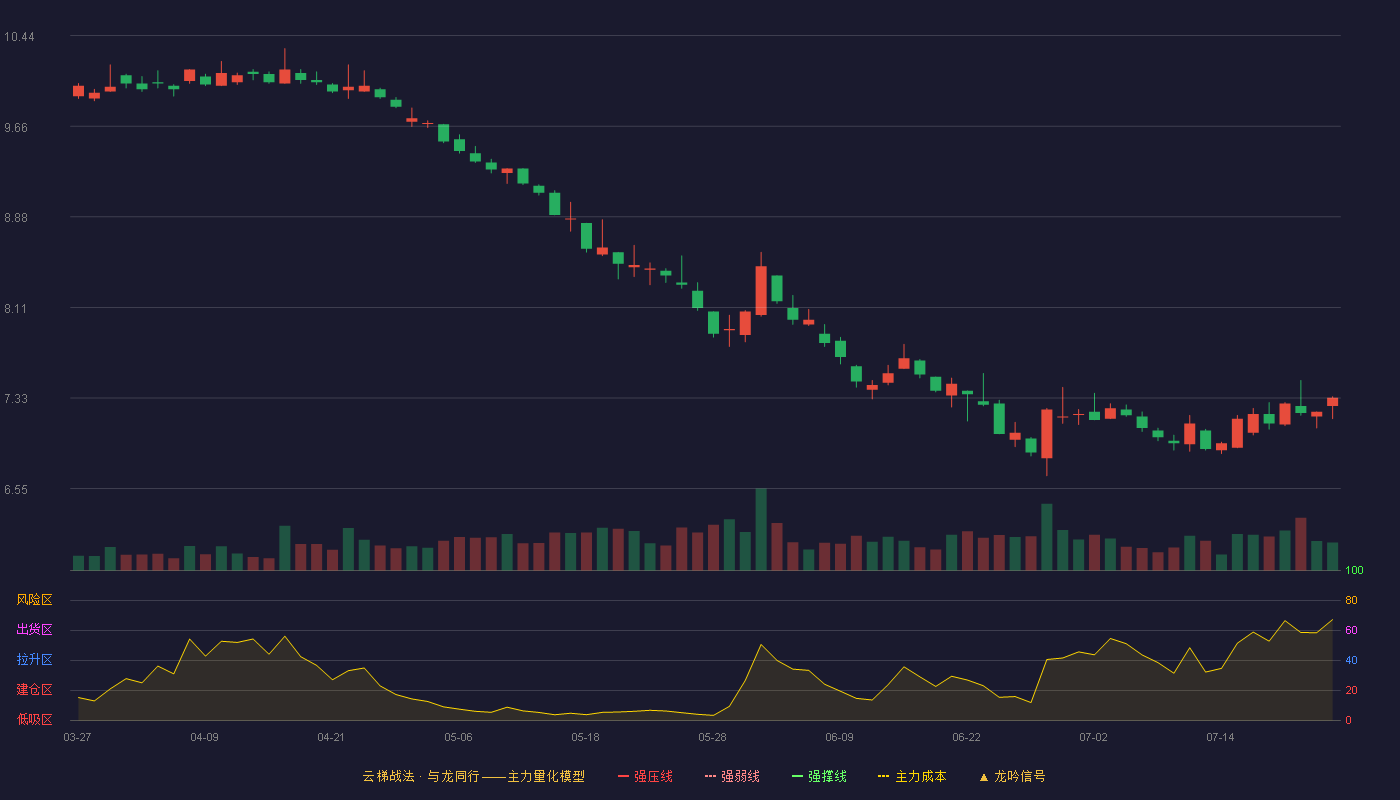Viewport: 1400px width, 800px height.
Task: Click the 03-27 date axis label
Action: 77,737
